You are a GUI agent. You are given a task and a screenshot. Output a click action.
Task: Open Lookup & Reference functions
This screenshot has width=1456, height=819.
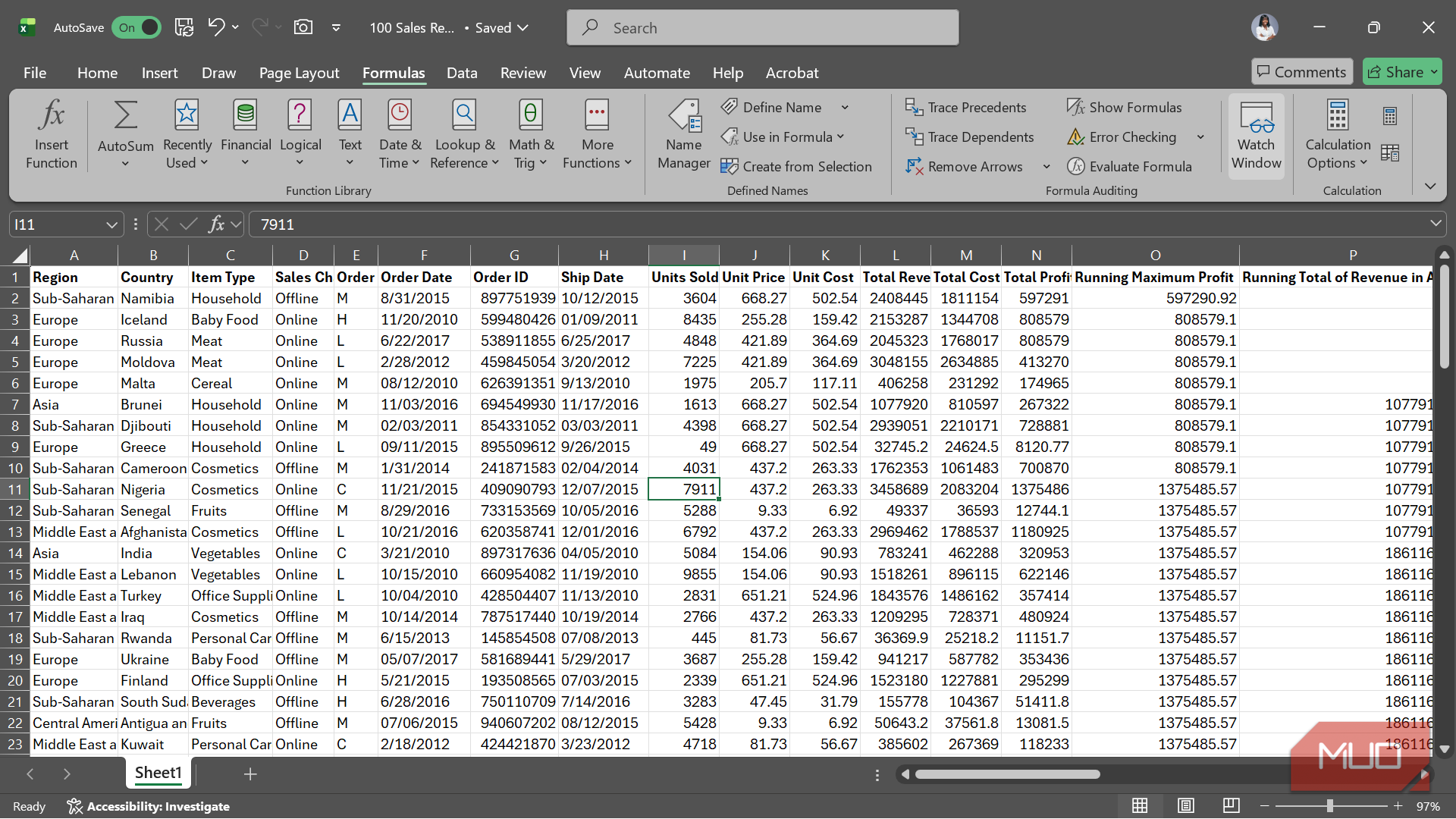pyautogui.click(x=464, y=135)
